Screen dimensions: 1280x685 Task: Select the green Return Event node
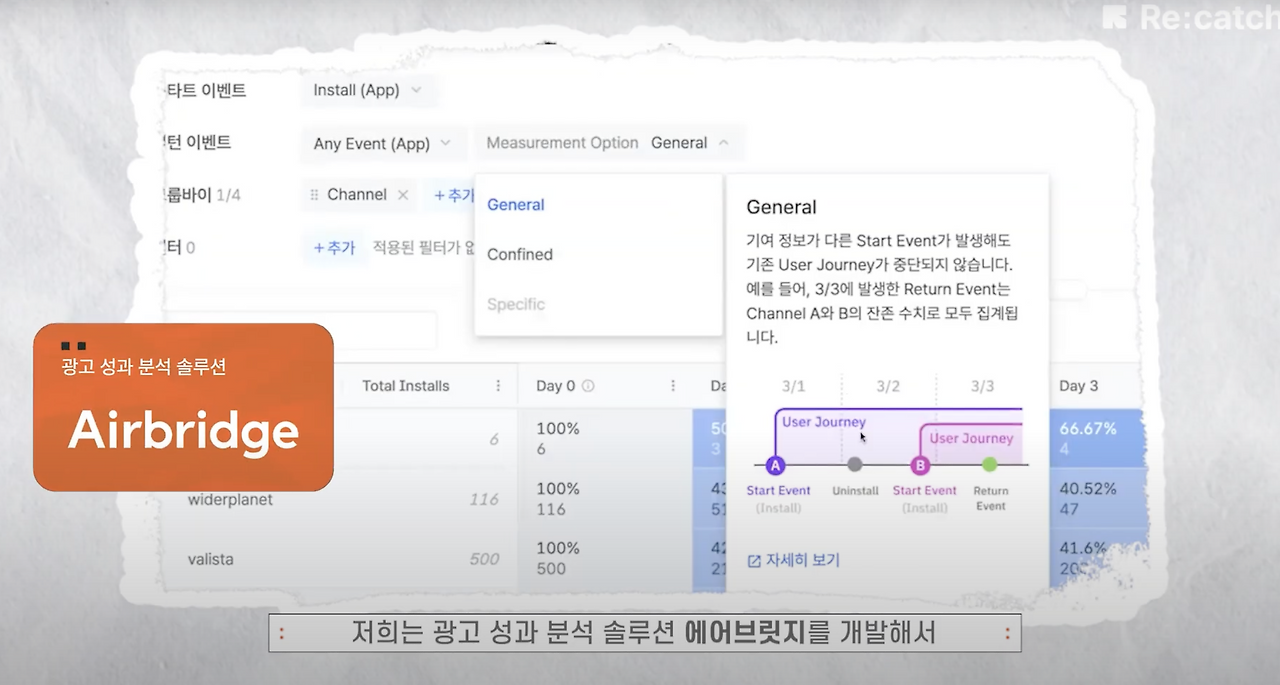coord(990,465)
